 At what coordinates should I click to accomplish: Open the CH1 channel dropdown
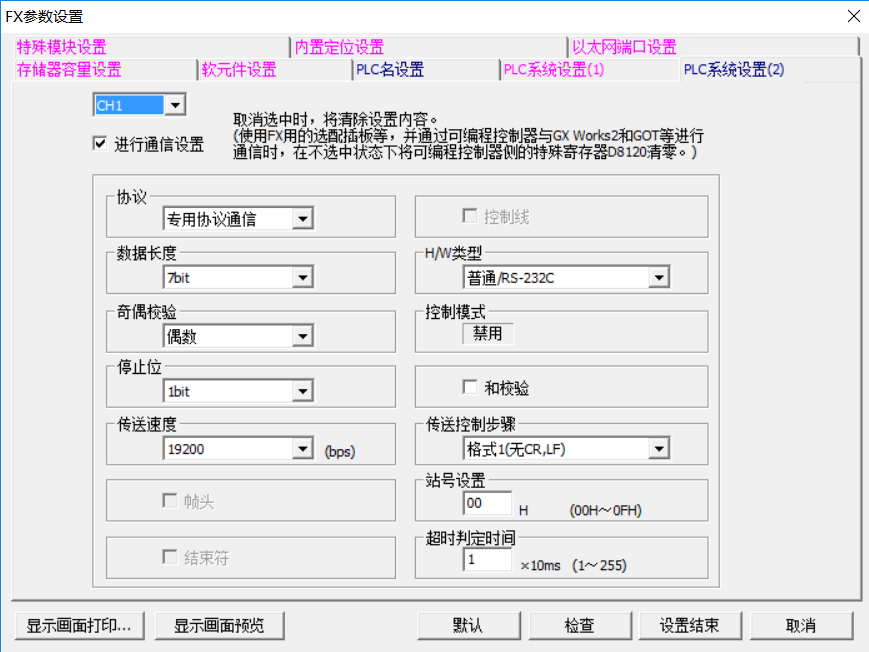point(174,105)
